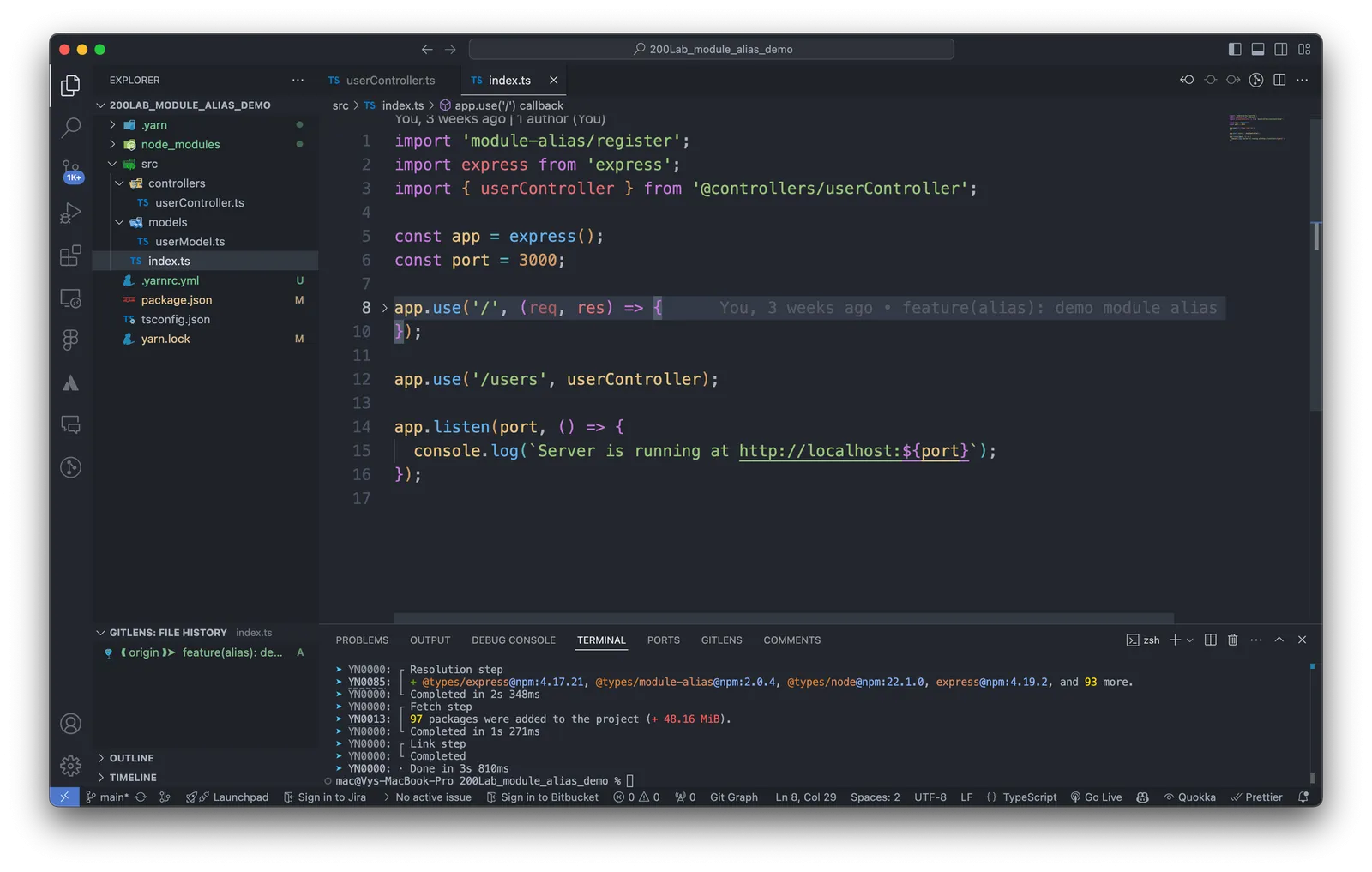1372x872 pixels.
Task: Open package.json in the explorer
Action: tap(205, 300)
